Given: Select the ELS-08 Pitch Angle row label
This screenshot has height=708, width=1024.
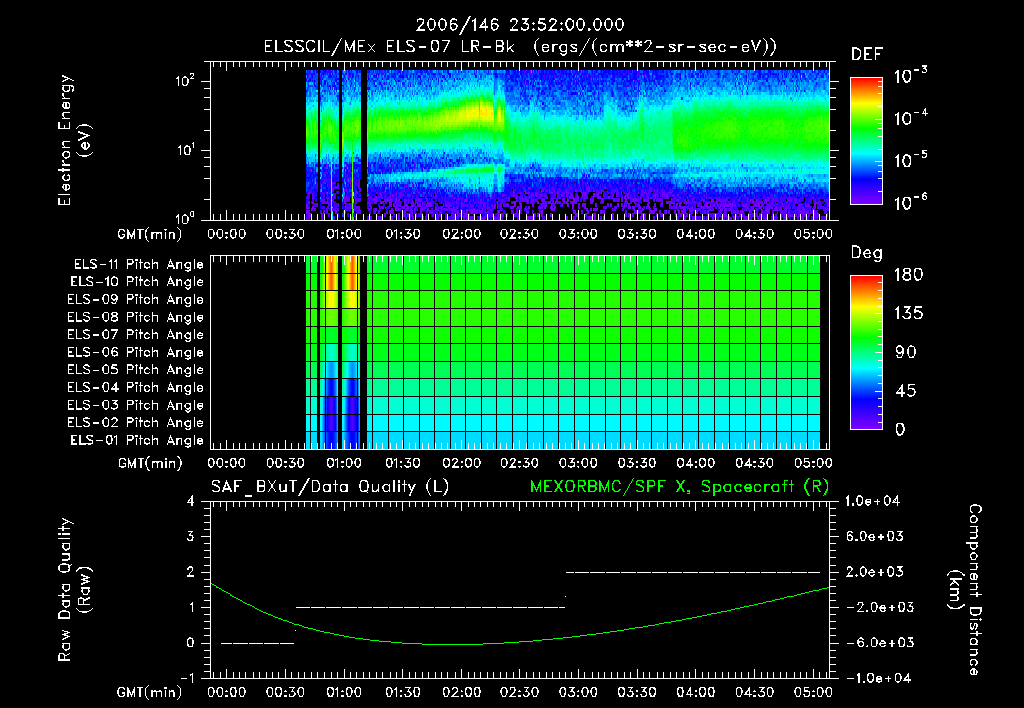Looking at the screenshot, I should point(136,317).
